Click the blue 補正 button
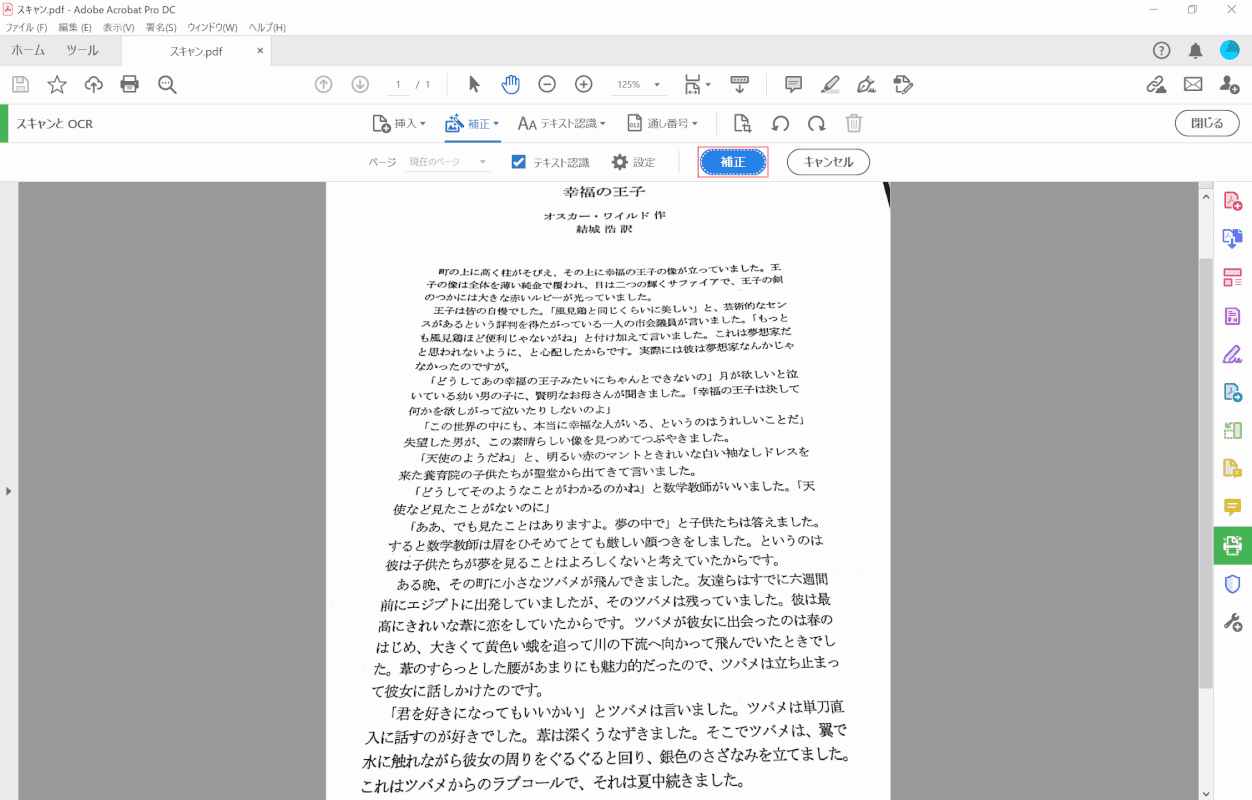Screen dimensions: 1252x800 (x=733, y=162)
